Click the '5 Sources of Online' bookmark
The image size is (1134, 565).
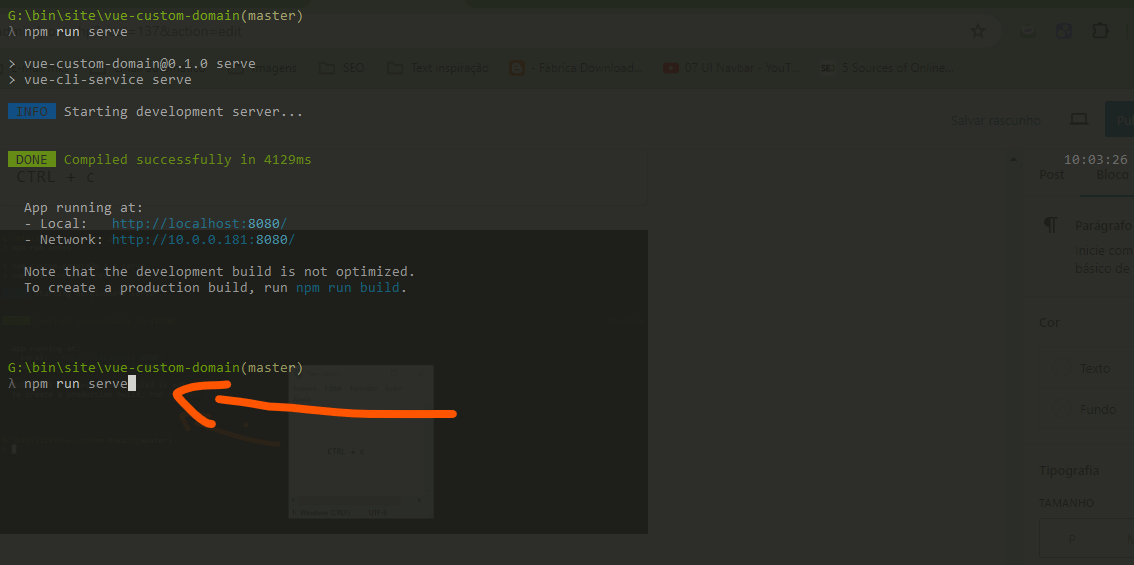(x=886, y=68)
